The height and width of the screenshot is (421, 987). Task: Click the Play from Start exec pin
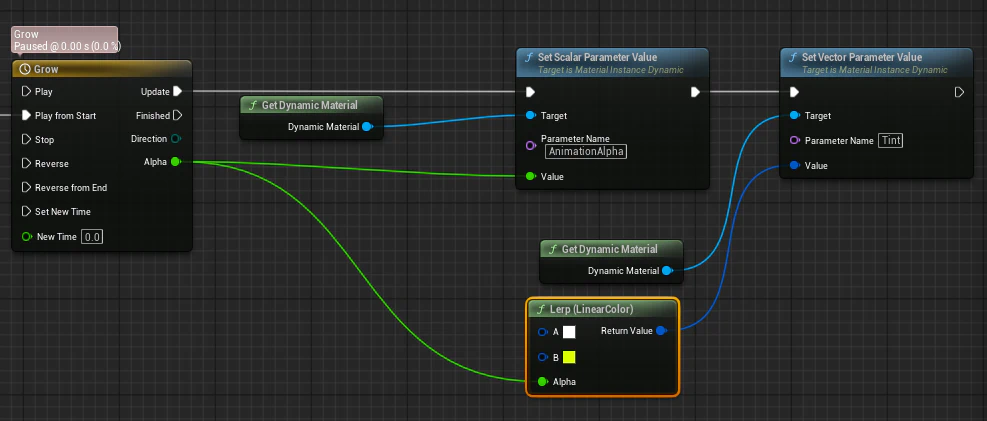point(26,116)
